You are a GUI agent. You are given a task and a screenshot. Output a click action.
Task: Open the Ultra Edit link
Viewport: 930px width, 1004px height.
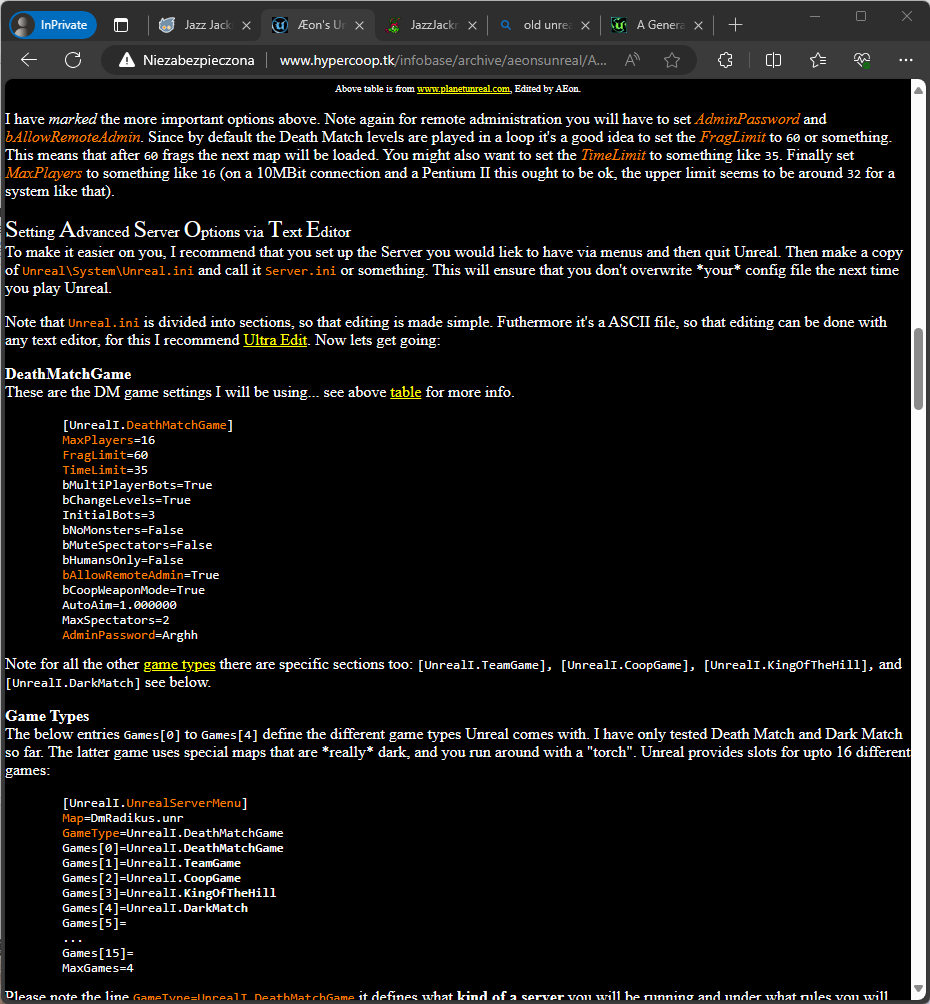pos(275,340)
